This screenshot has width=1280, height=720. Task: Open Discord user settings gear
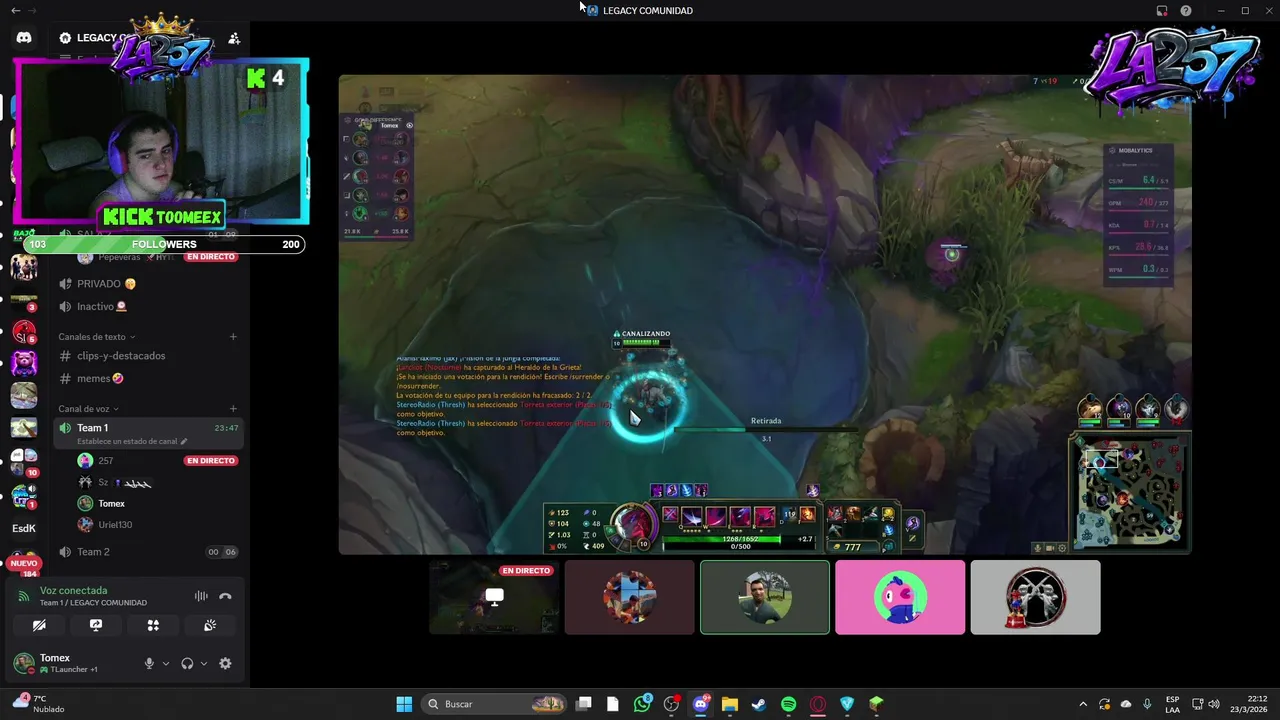point(225,663)
